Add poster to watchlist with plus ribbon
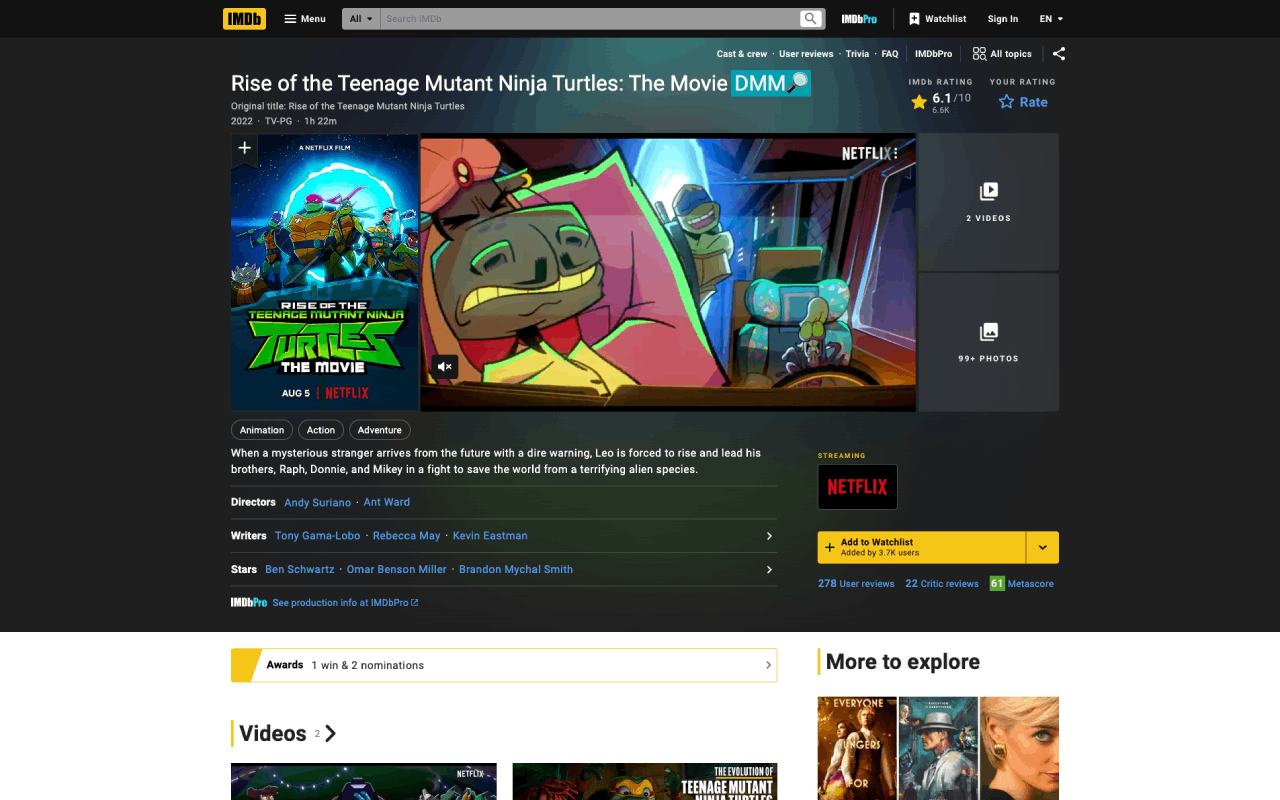Screen dimensions: 1280x800 pyautogui.click(x=244, y=149)
